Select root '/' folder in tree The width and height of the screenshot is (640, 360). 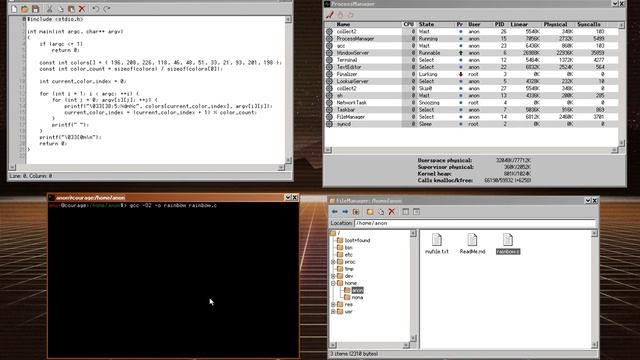tap(335, 233)
